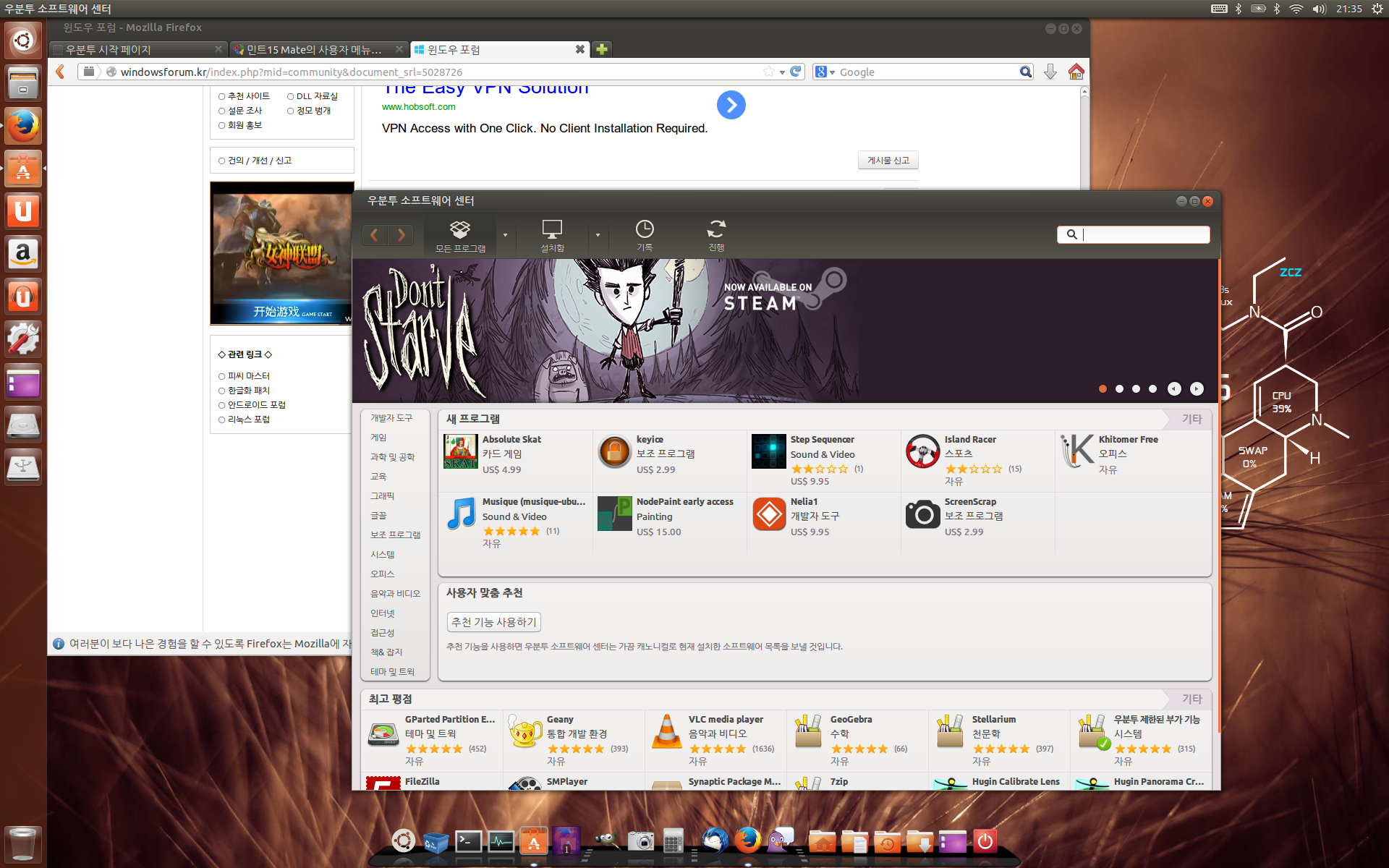This screenshot has height=868, width=1389.
Task: Open Ubuntu Dash from launcher
Action: point(23,40)
